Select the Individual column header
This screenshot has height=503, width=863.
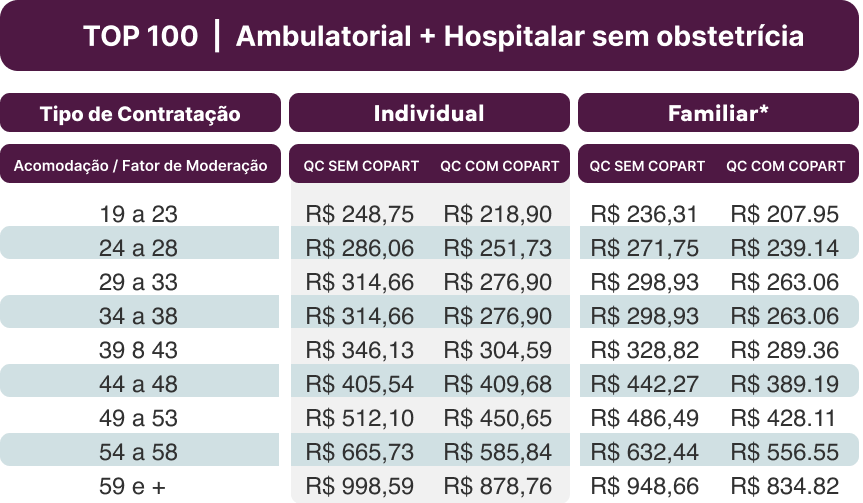coord(429,113)
